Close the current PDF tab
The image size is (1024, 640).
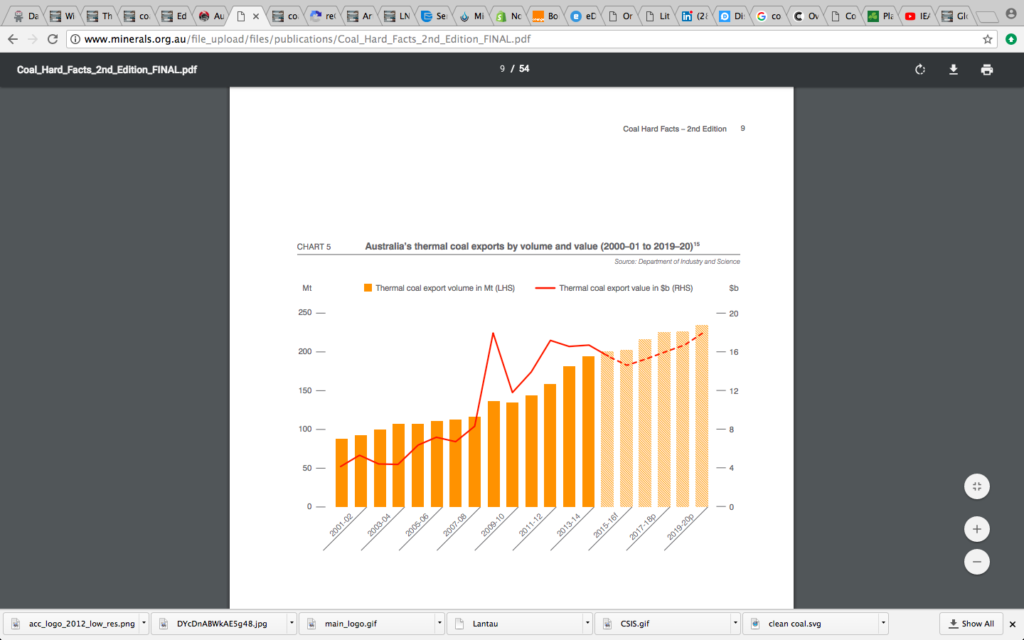click(257, 16)
